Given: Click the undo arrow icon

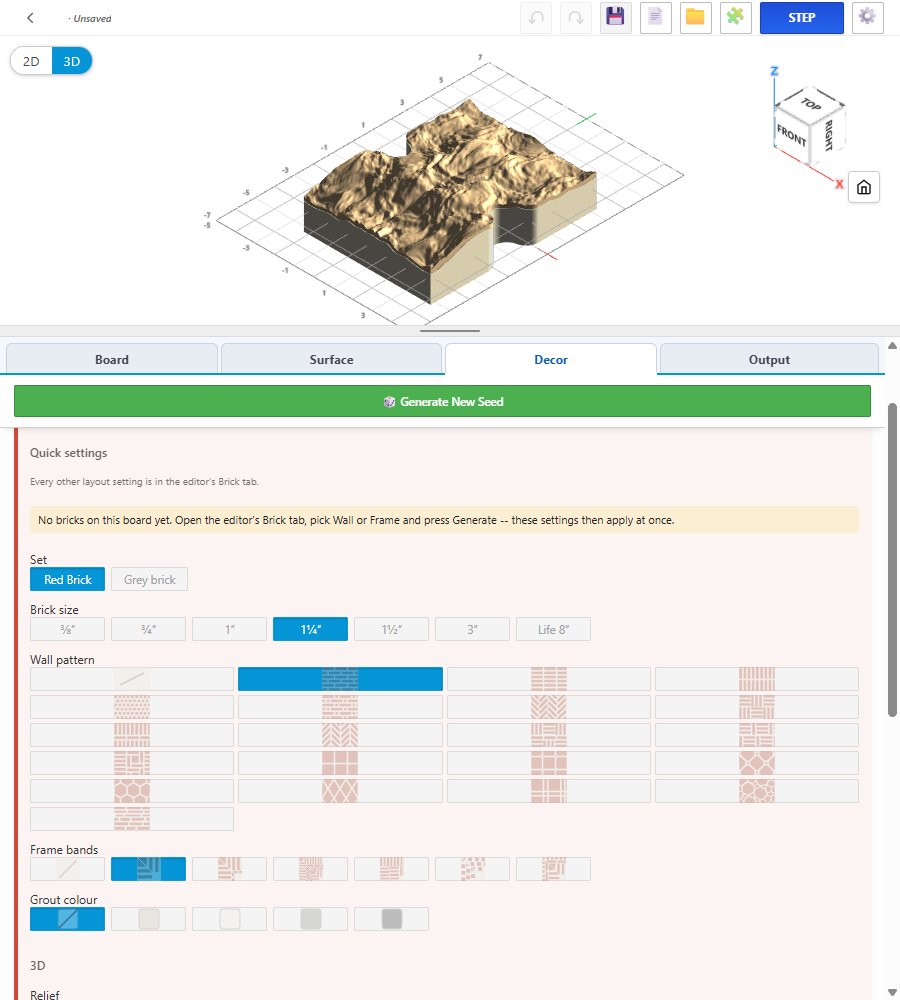Looking at the screenshot, I should click(x=536, y=18).
